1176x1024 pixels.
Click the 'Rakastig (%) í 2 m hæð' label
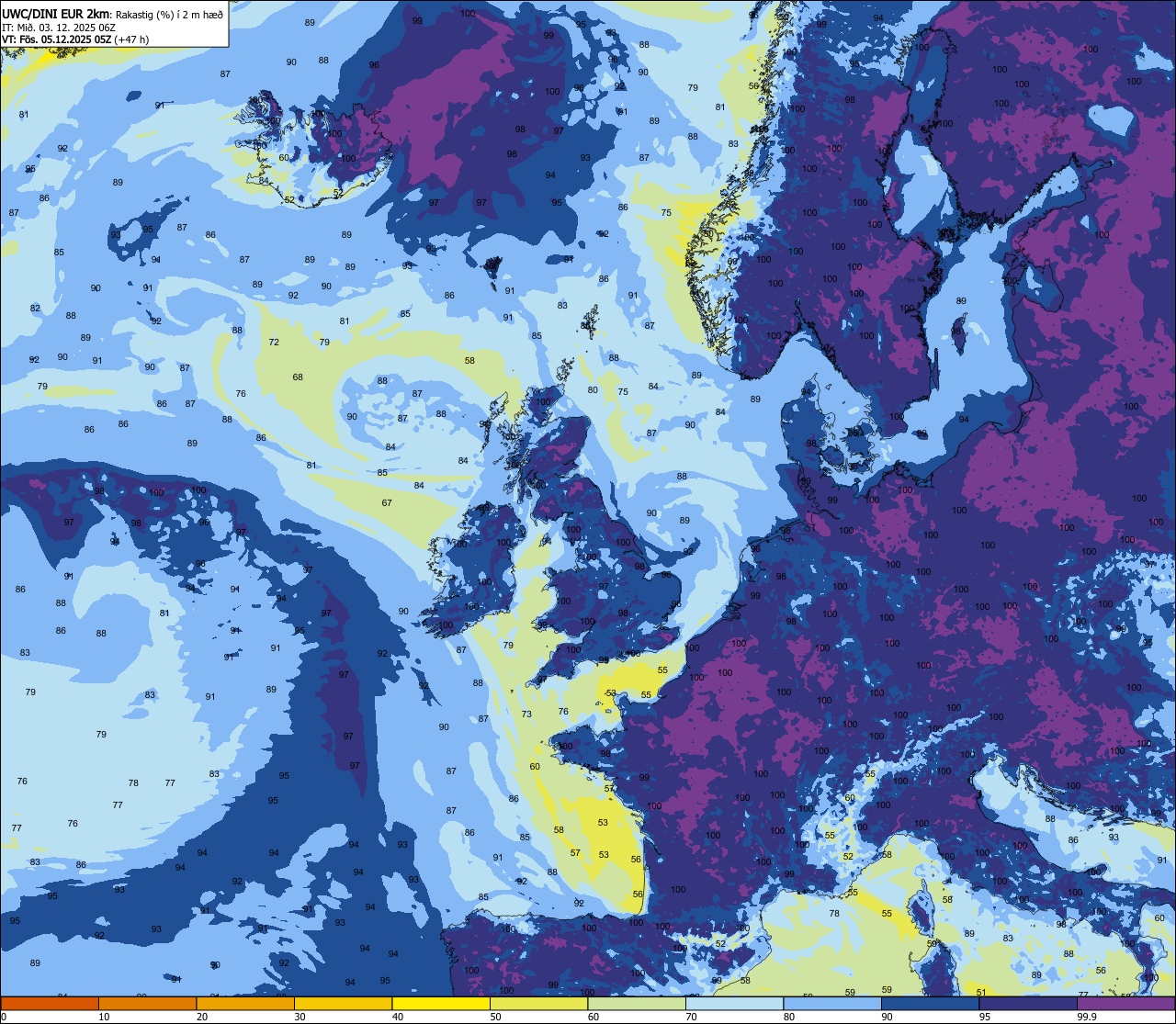coord(169,15)
